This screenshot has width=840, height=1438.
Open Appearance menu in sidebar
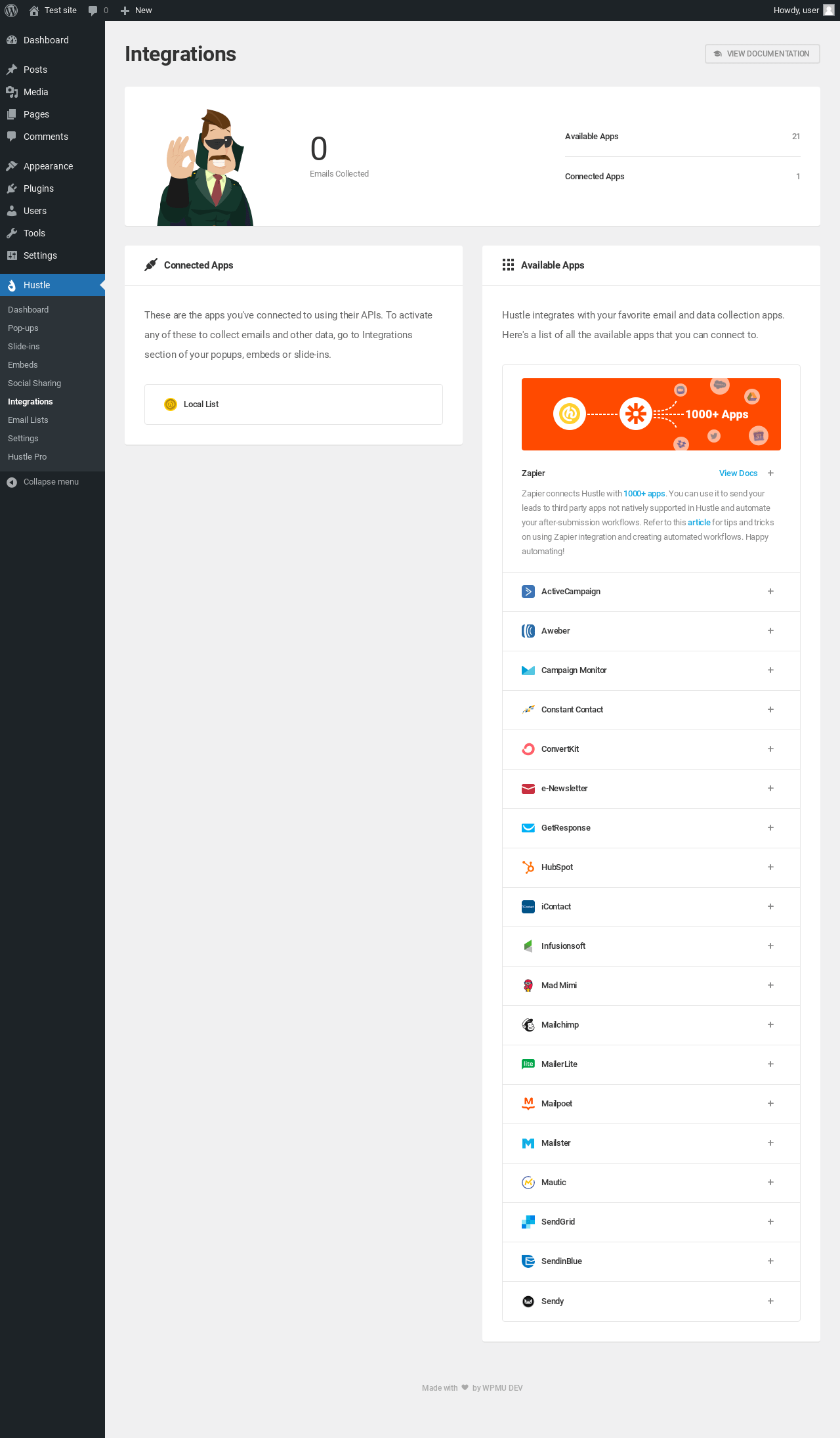pyautogui.click(x=52, y=166)
